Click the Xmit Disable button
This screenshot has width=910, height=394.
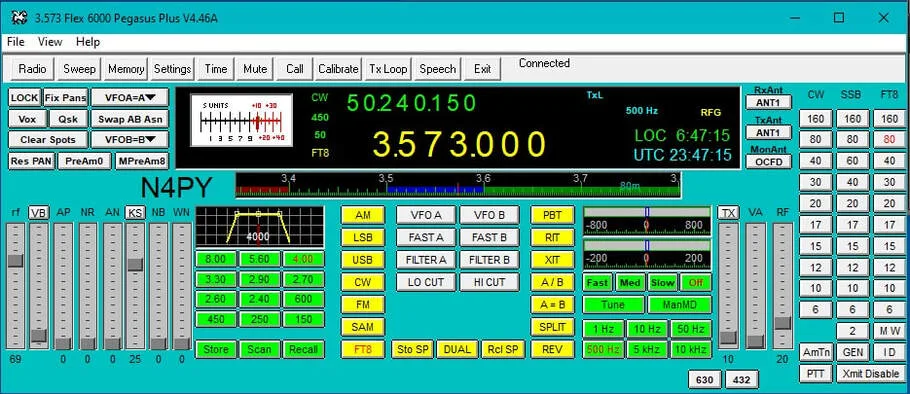(871, 374)
